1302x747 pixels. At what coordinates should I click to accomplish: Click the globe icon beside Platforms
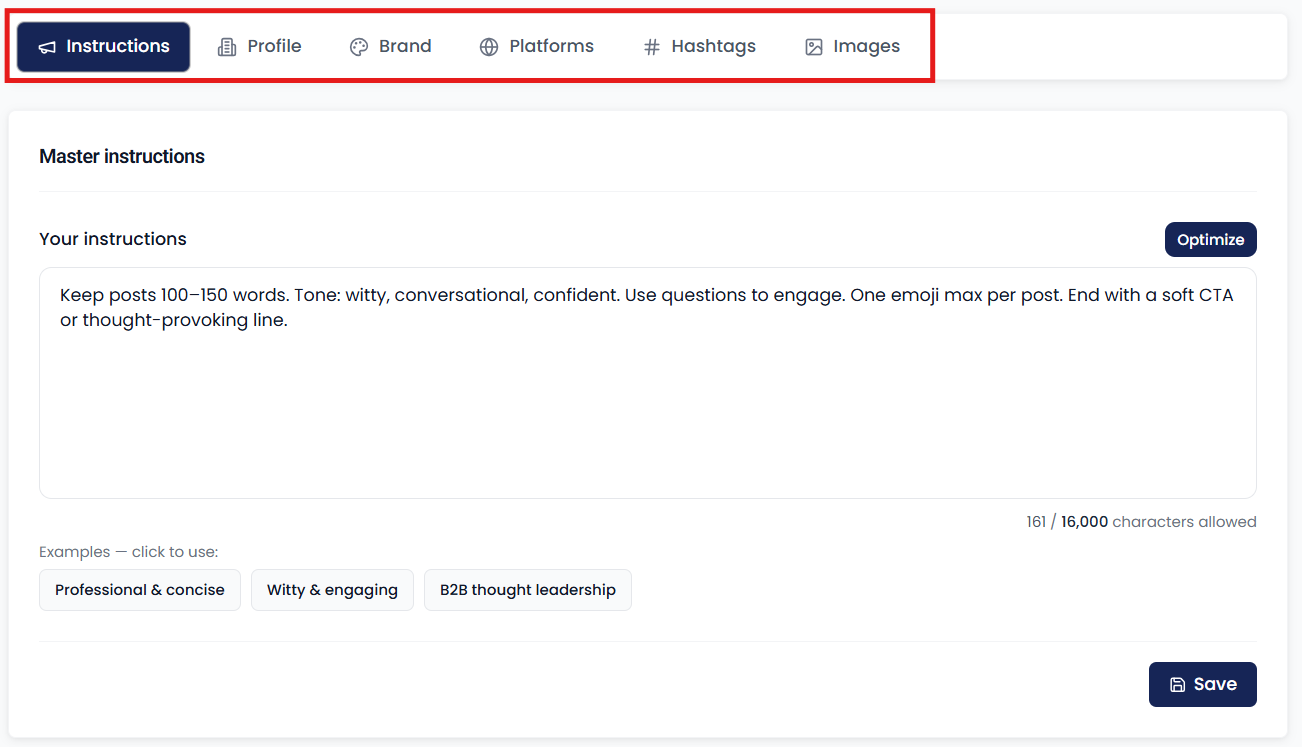coord(489,47)
